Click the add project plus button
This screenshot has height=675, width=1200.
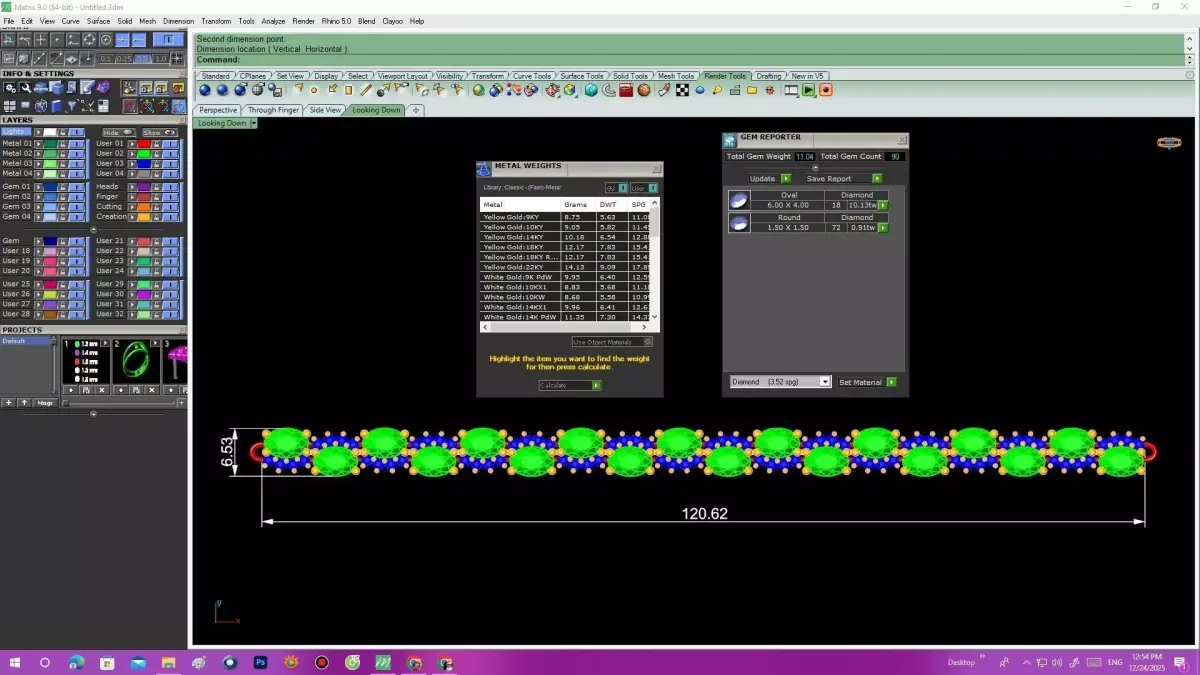tap(9, 403)
